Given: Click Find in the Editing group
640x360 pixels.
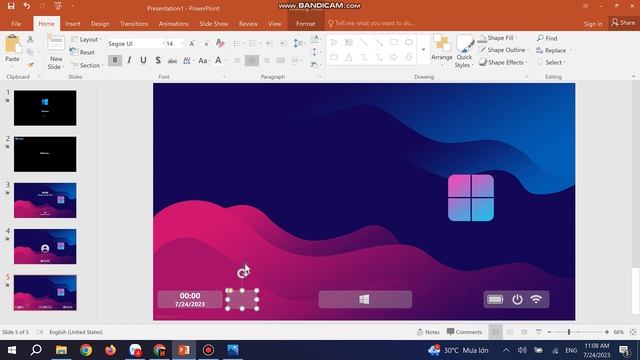Looking at the screenshot, I should [547, 38].
